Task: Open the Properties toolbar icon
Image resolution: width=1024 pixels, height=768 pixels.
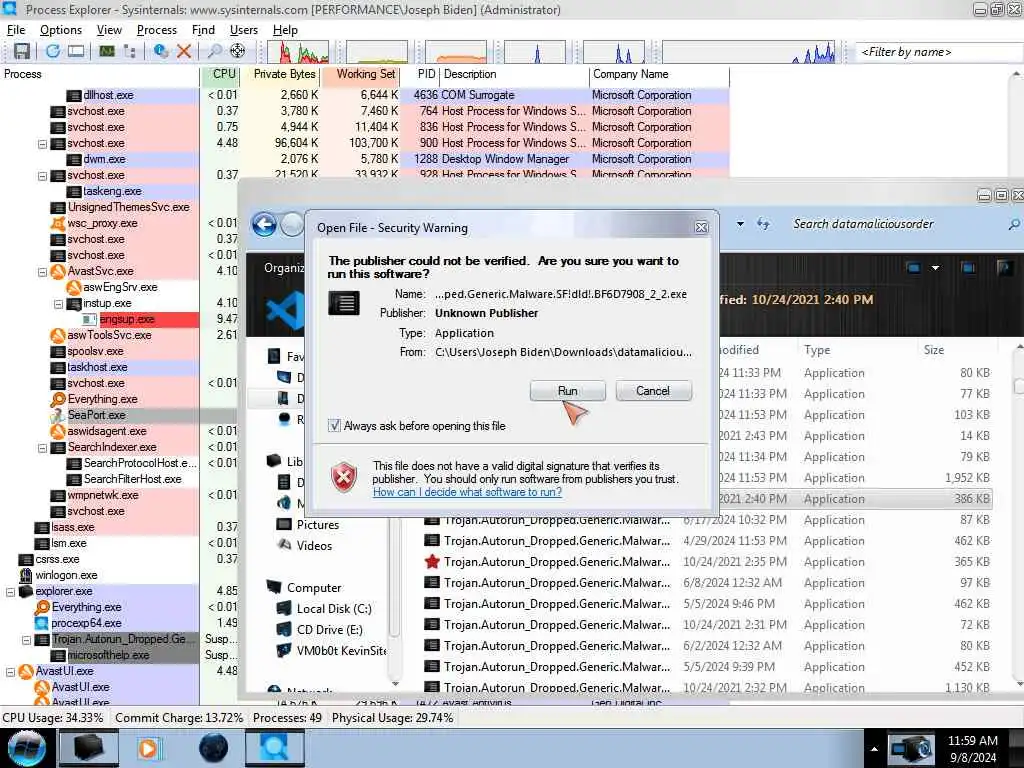Action: (x=161, y=51)
